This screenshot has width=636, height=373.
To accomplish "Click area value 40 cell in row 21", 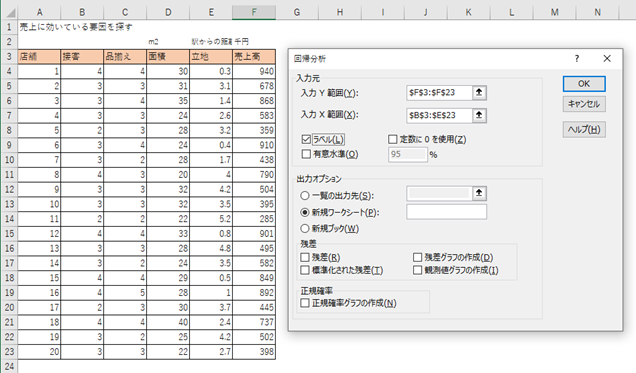I will click(x=168, y=322).
